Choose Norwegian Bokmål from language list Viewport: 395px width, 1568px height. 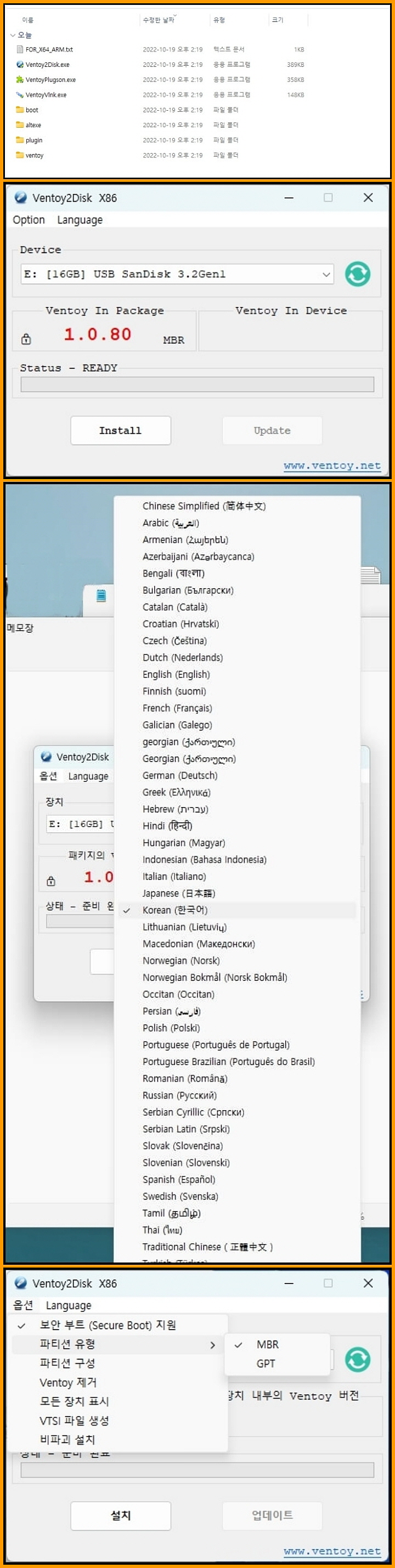[x=215, y=978]
